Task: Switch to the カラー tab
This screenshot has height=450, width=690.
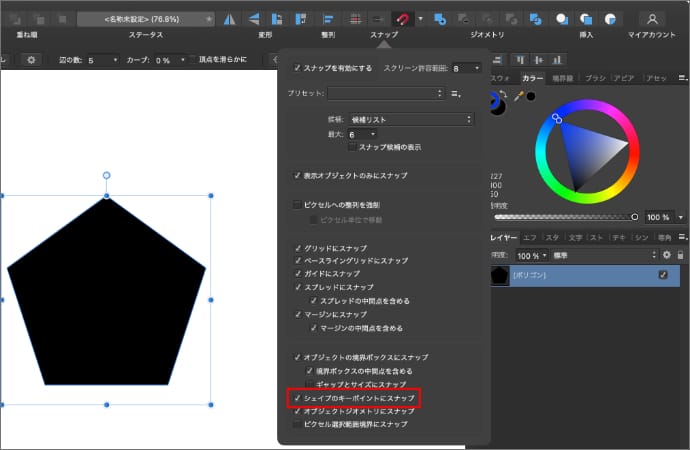Action: point(531,78)
